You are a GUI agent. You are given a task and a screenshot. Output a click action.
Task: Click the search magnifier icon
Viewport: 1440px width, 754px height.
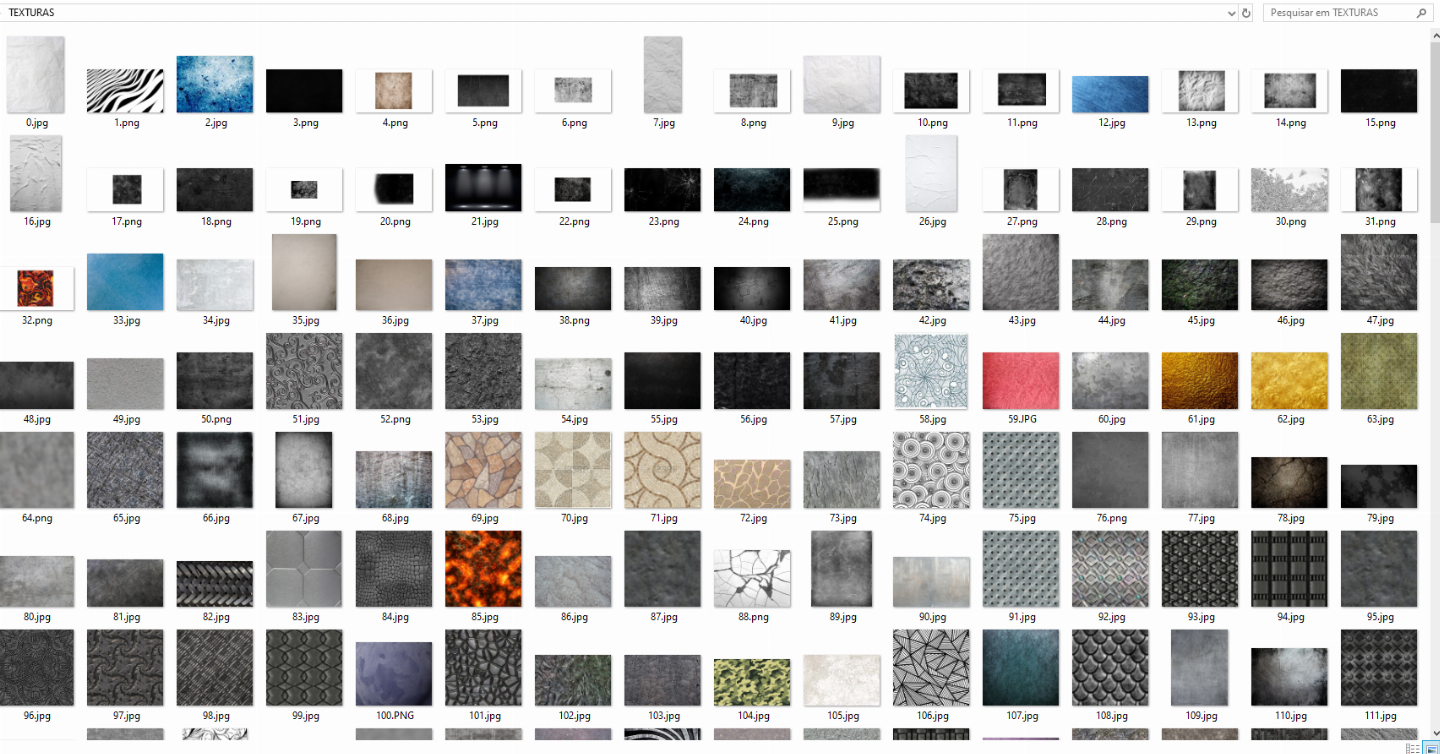click(x=1421, y=13)
